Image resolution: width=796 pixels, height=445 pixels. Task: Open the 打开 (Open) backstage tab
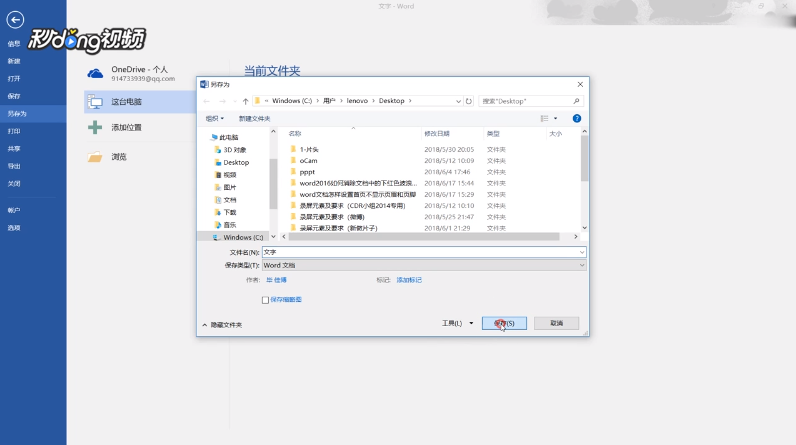point(14,79)
